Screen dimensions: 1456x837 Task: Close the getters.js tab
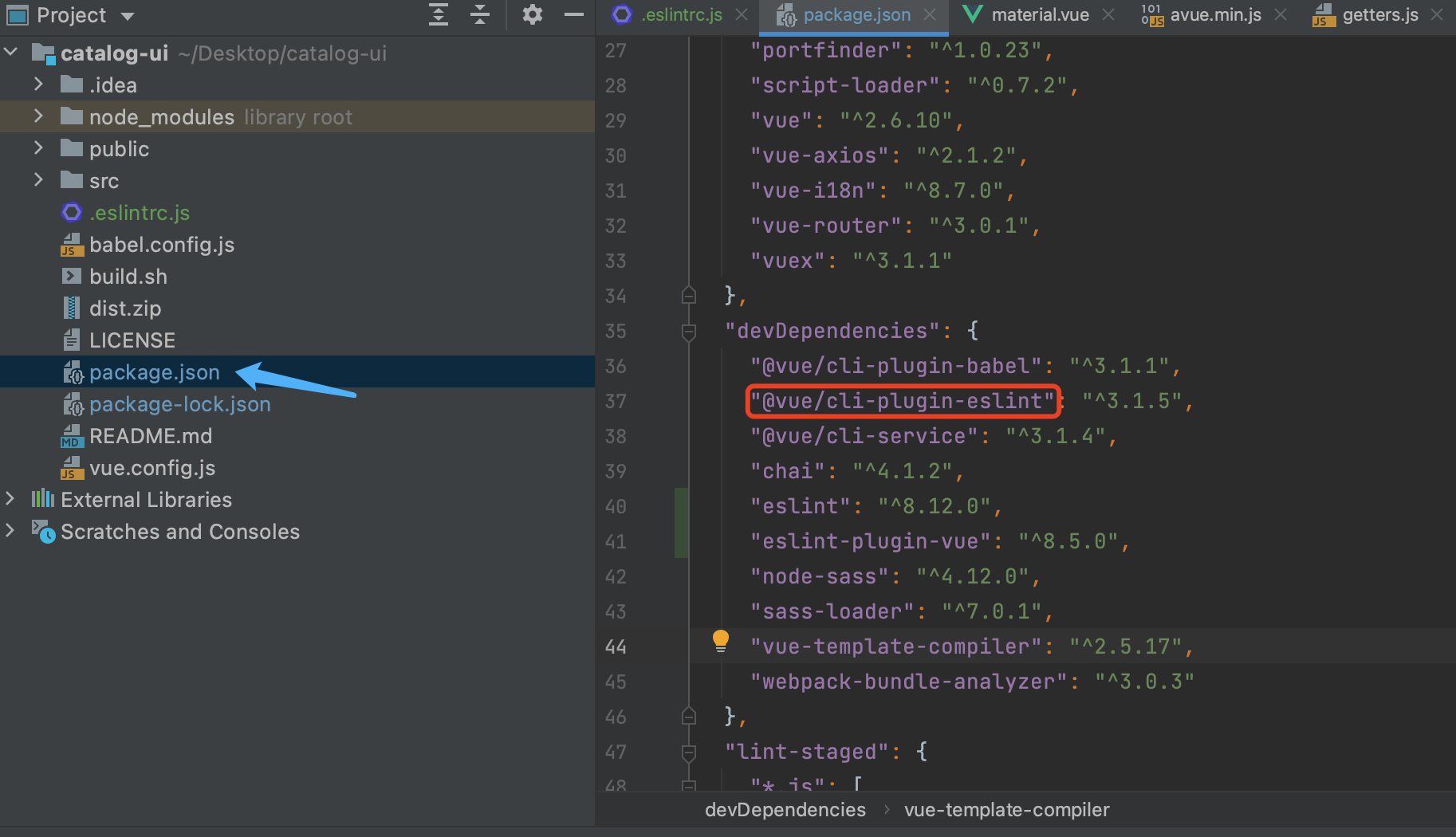pyautogui.click(x=1437, y=15)
